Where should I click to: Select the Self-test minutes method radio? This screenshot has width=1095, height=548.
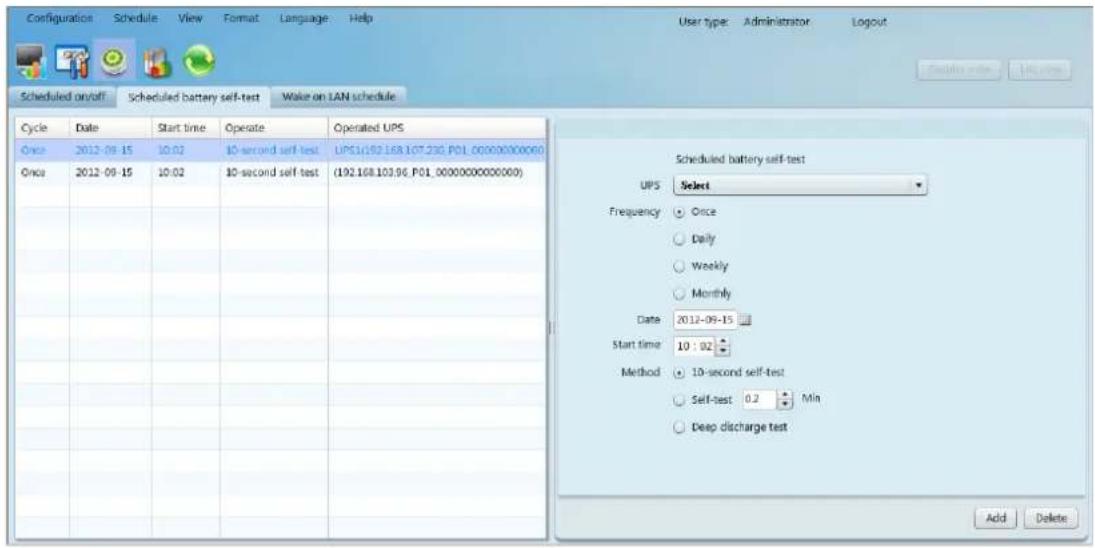click(678, 400)
